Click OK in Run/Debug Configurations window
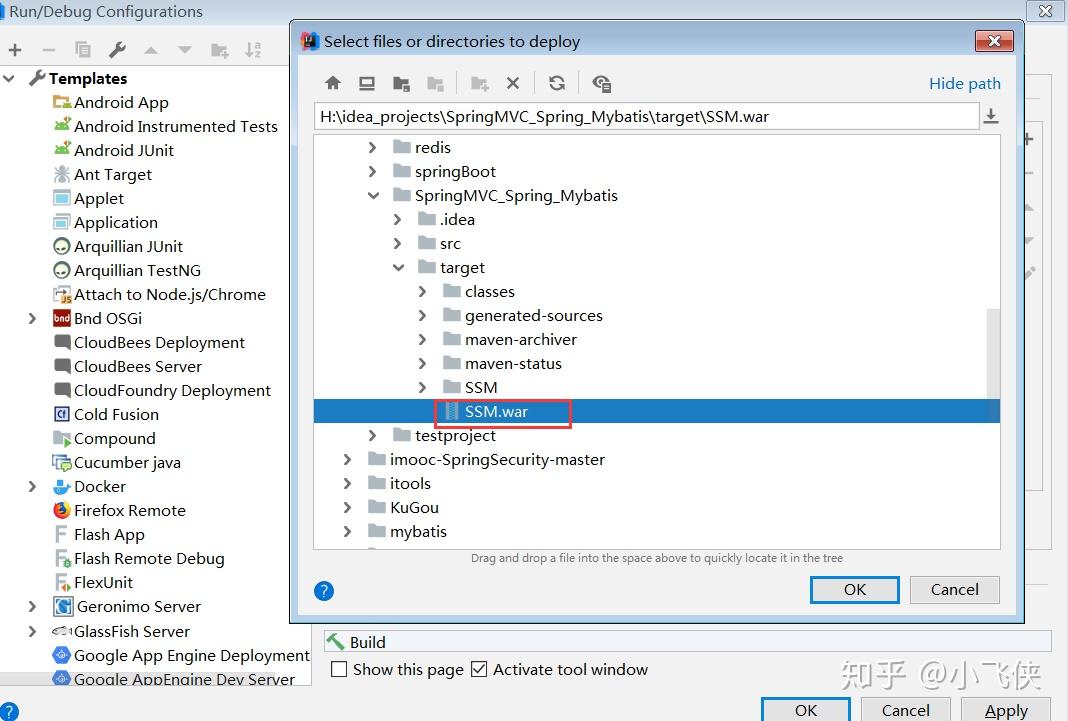This screenshot has width=1068, height=721. pyautogui.click(x=806, y=710)
